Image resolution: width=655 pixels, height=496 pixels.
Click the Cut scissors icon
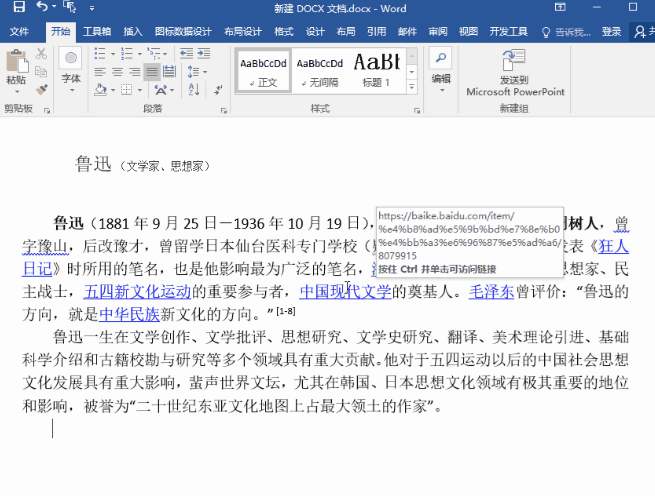[x=41, y=53]
